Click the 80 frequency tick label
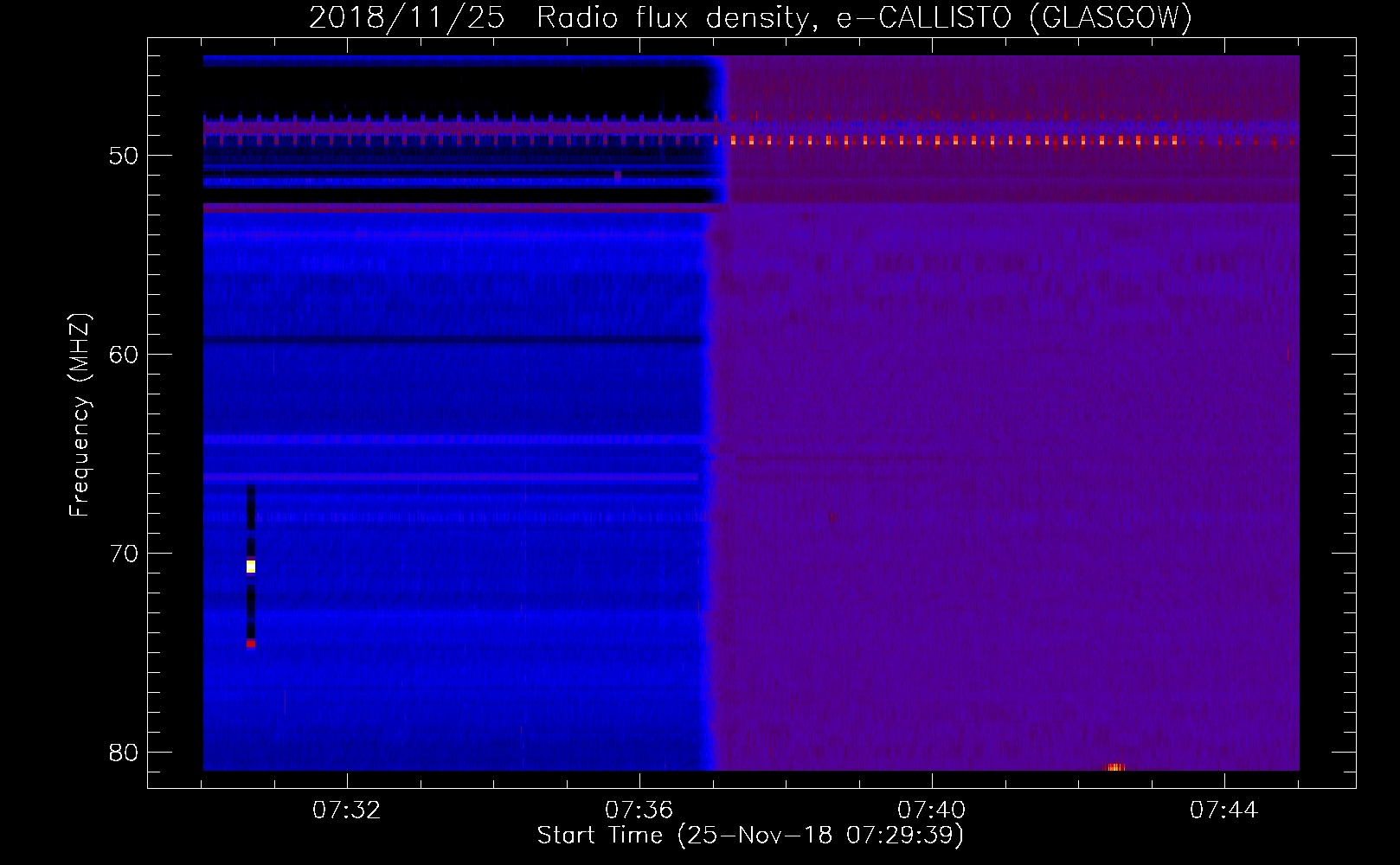The image size is (1400, 865). [x=124, y=753]
